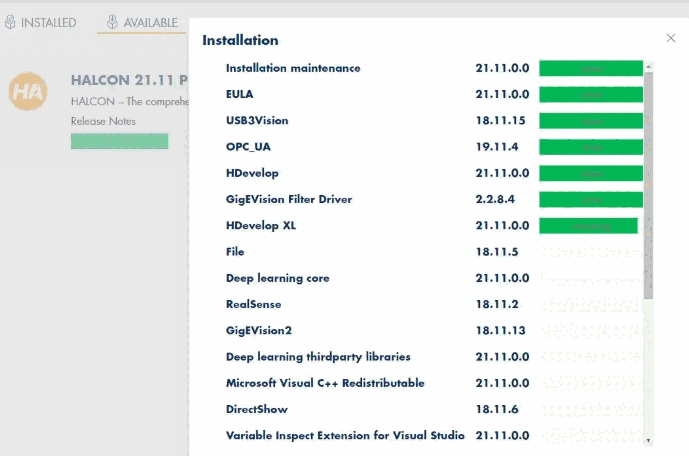Screen dimensions: 689x456
Task: Click the OPC_UA progress bar
Action: (x=591, y=147)
